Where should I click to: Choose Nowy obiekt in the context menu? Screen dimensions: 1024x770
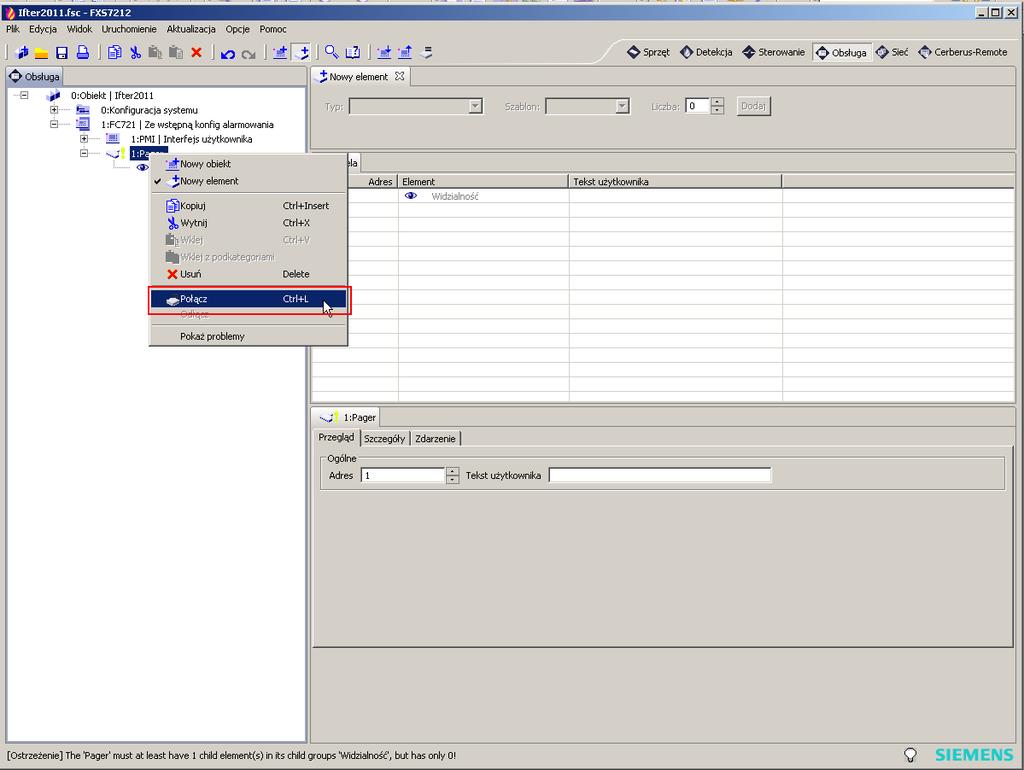(248, 164)
